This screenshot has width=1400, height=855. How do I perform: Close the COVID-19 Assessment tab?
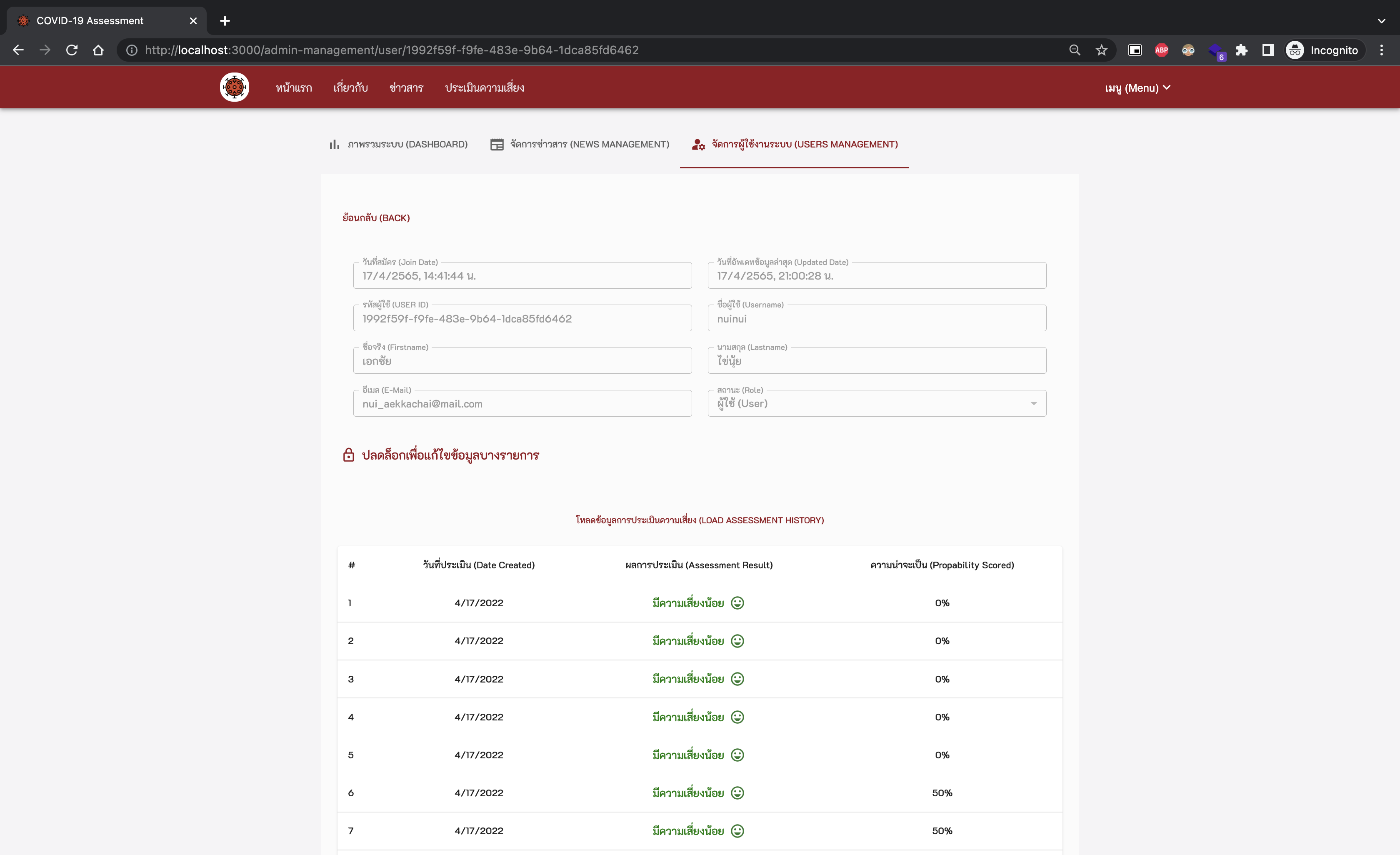193,20
